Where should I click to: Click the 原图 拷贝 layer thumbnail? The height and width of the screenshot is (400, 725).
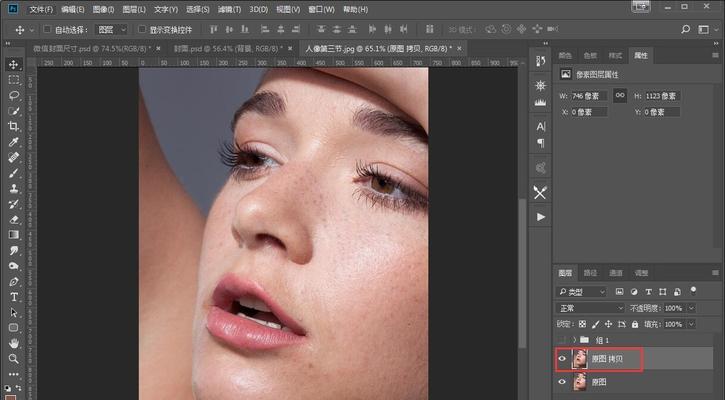(x=579, y=359)
